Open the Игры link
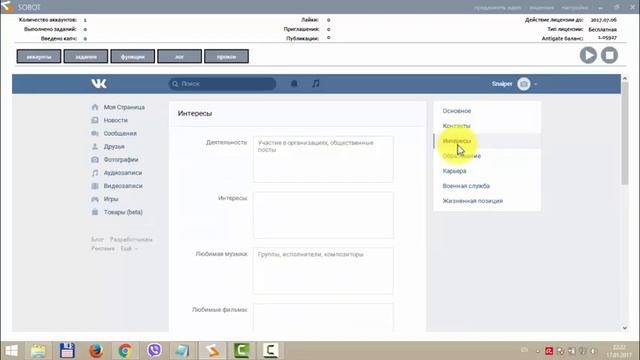 [111, 199]
